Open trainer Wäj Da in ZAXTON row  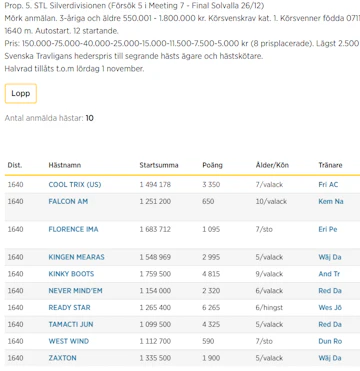pos(330,358)
